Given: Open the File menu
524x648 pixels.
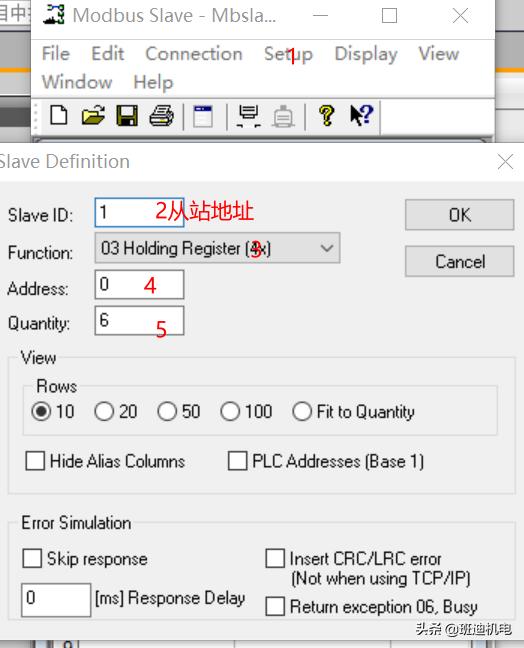Looking at the screenshot, I should pos(56,54).
